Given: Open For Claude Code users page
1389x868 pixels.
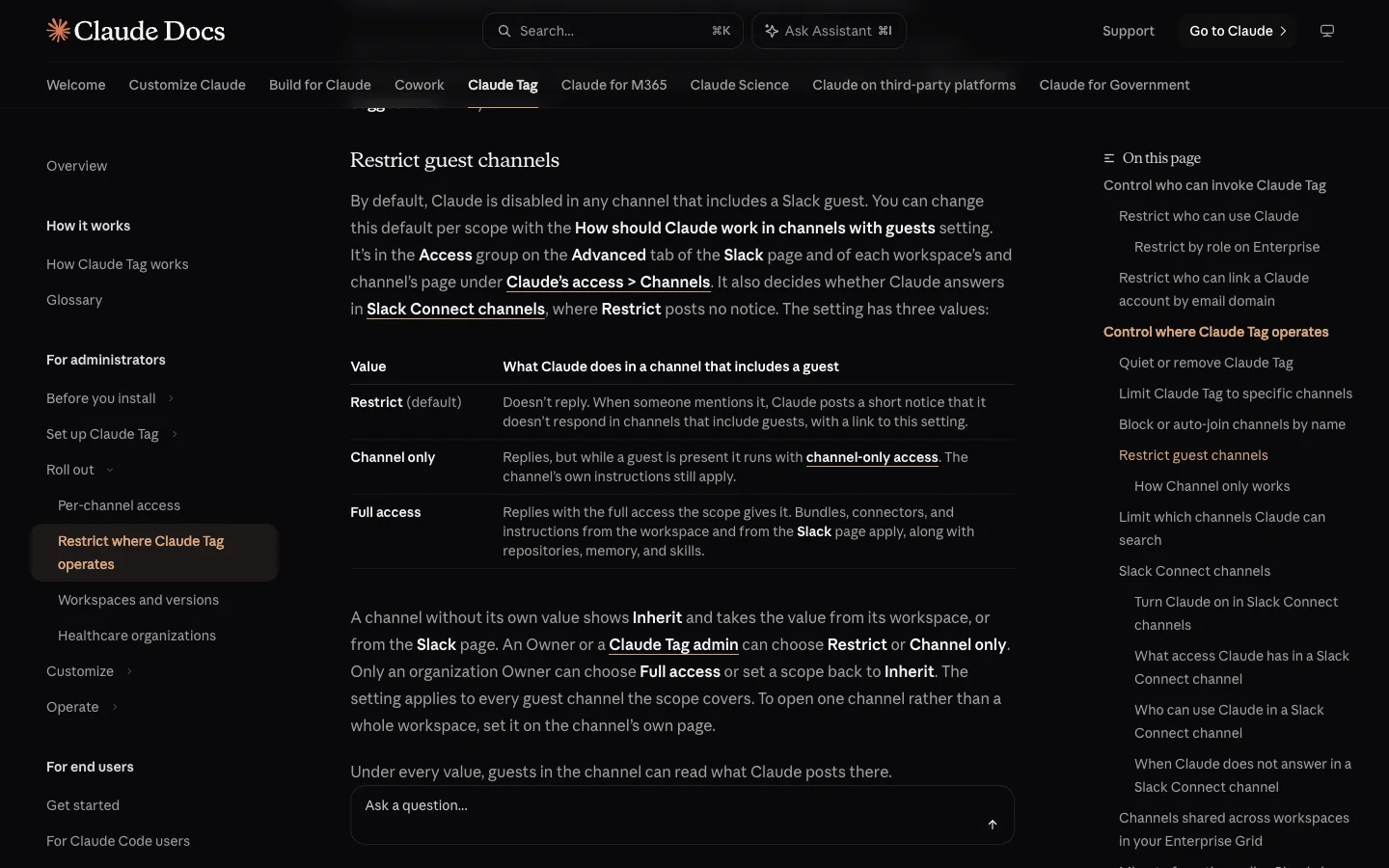Looking at the screenshot, I should 118,841.
